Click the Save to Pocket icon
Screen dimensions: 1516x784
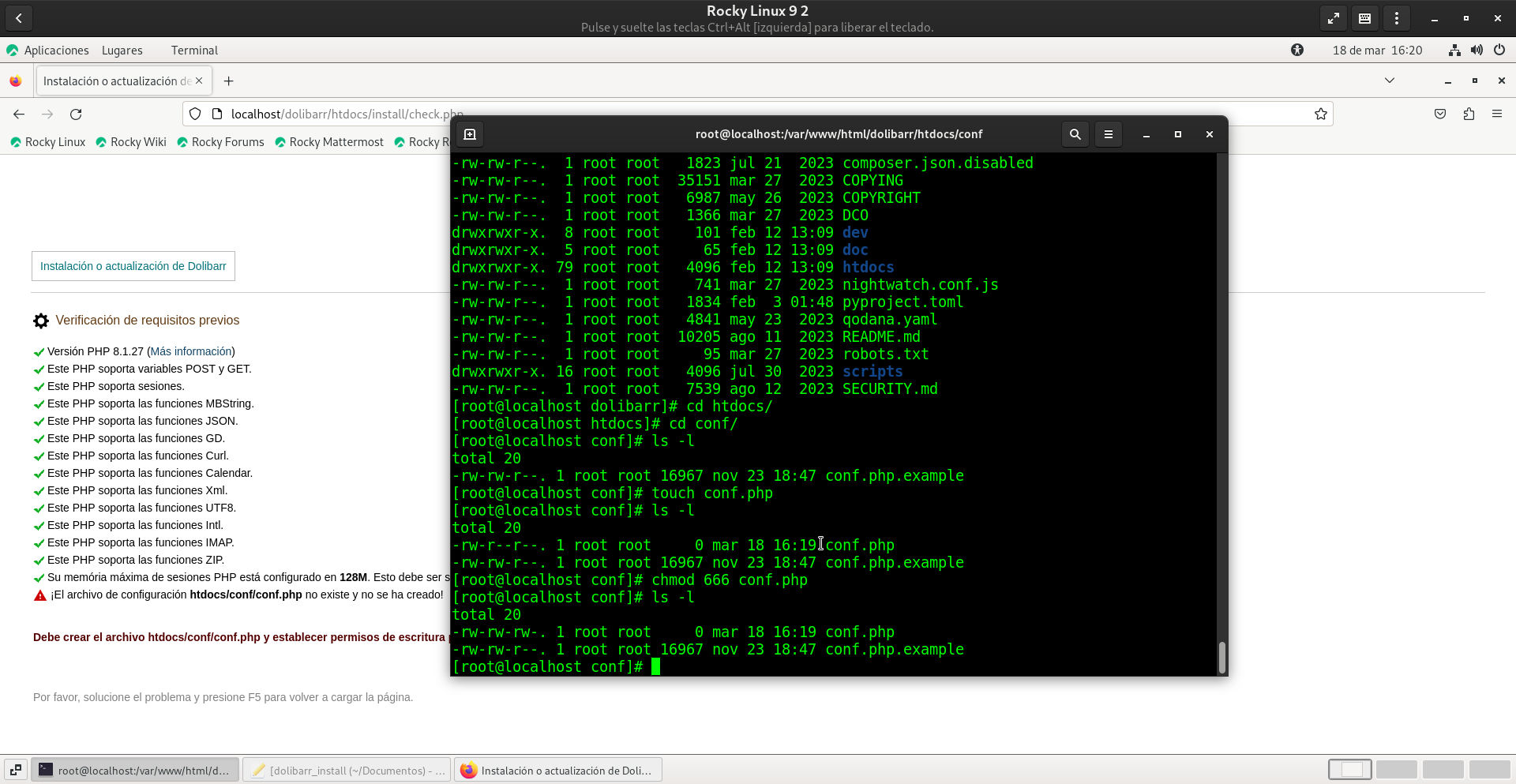click(1439, 114)
